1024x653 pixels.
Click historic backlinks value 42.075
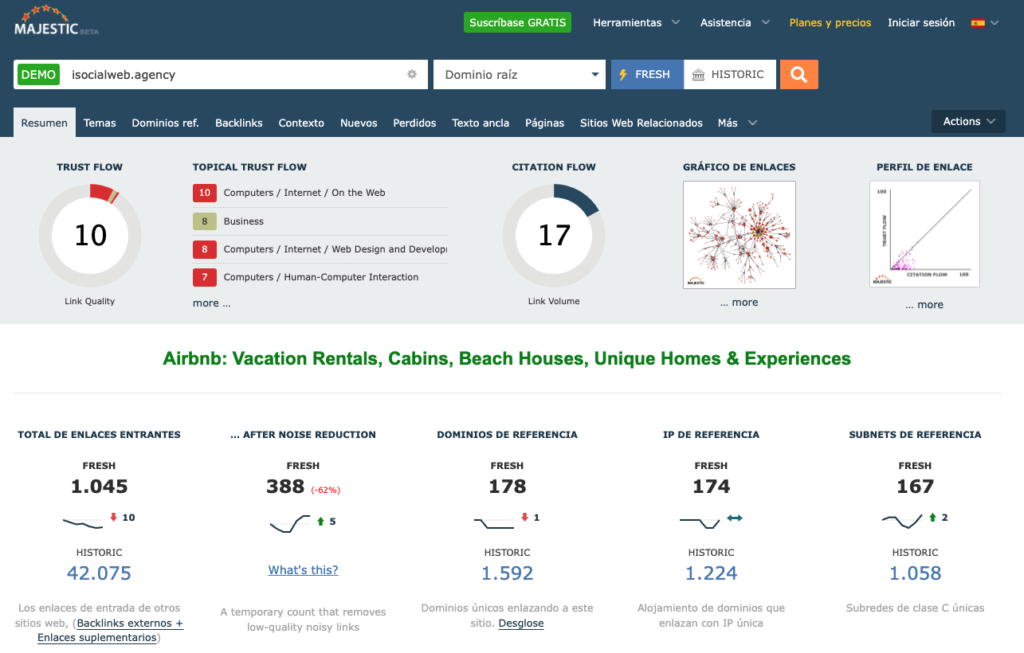(x=99, y=573)
